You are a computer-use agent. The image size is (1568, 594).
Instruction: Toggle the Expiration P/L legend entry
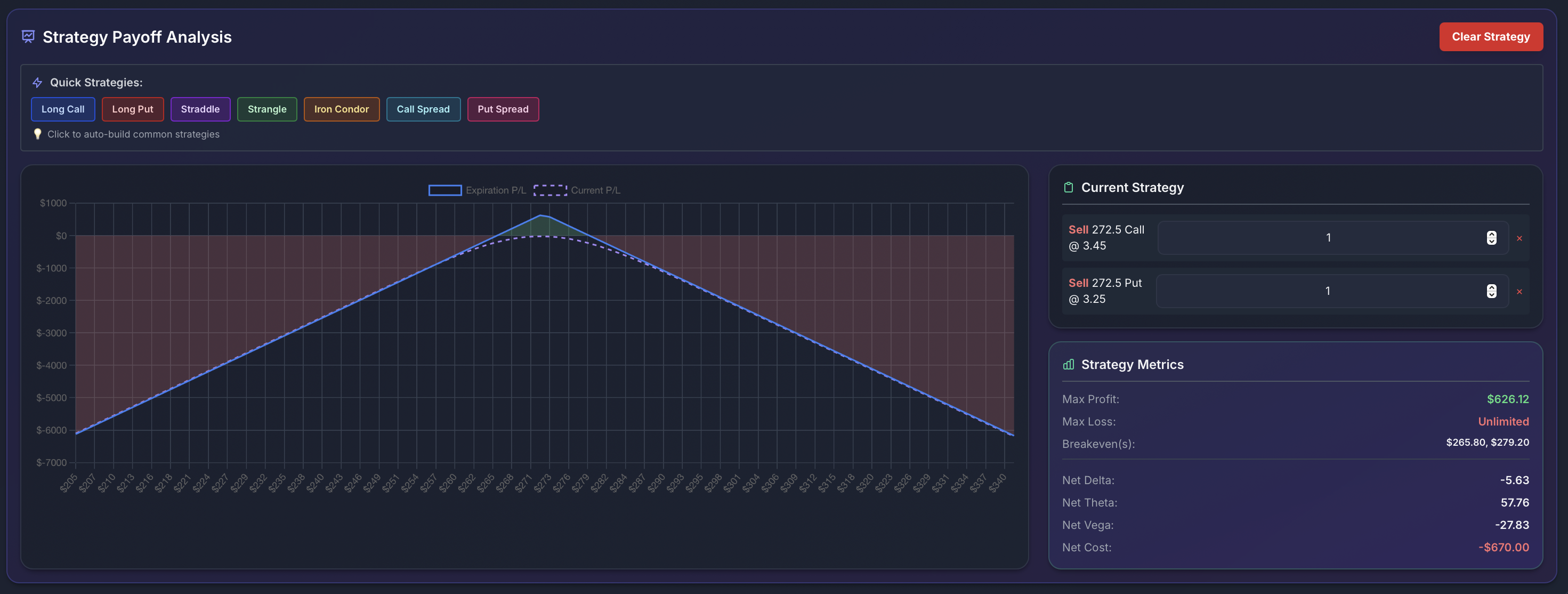click(496, 189)
